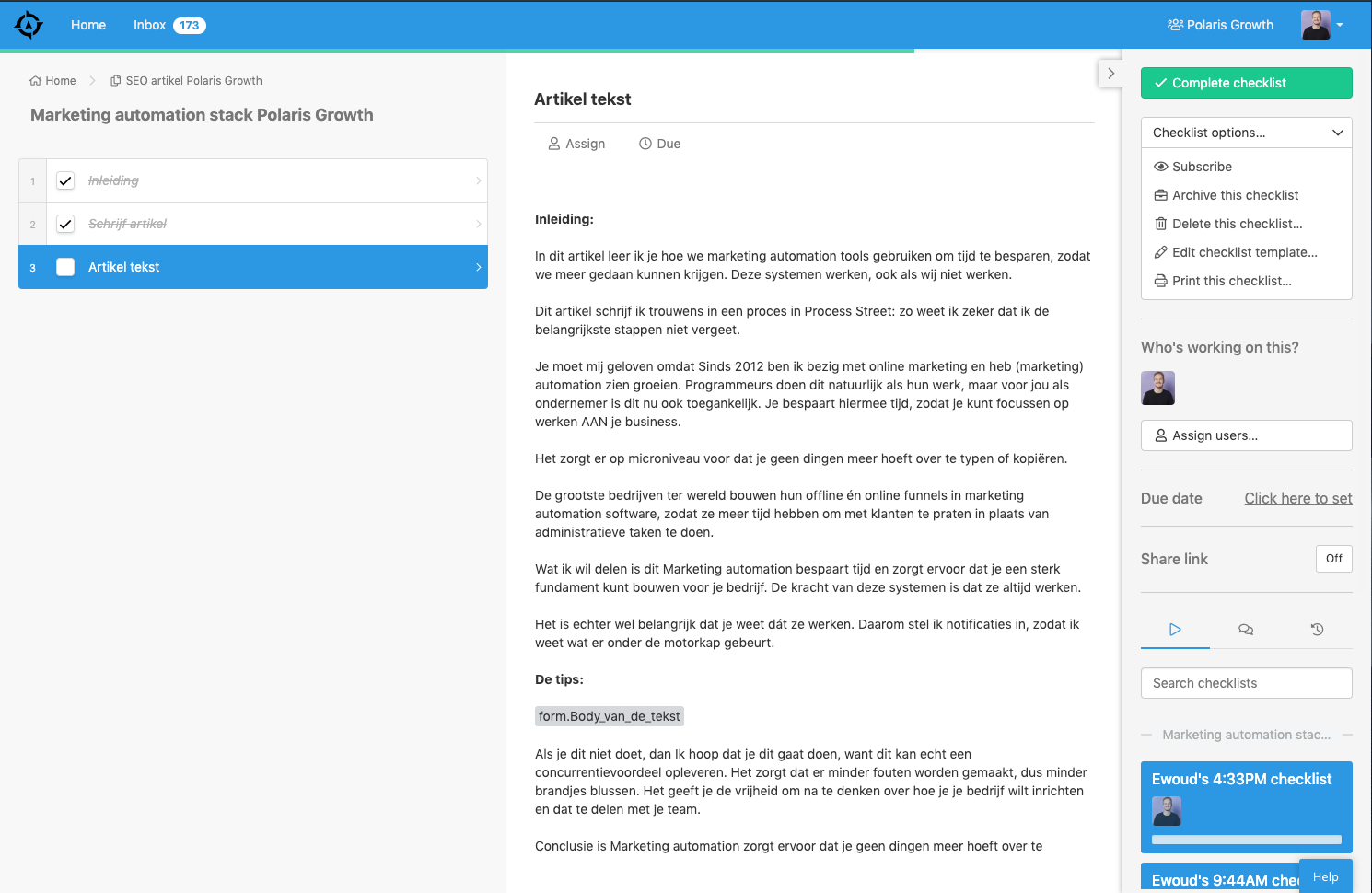This screenshot has height=893, width=1372.
Task: Click the form.Body_van_de_tekst variable tag
Action: coord(610,716)
